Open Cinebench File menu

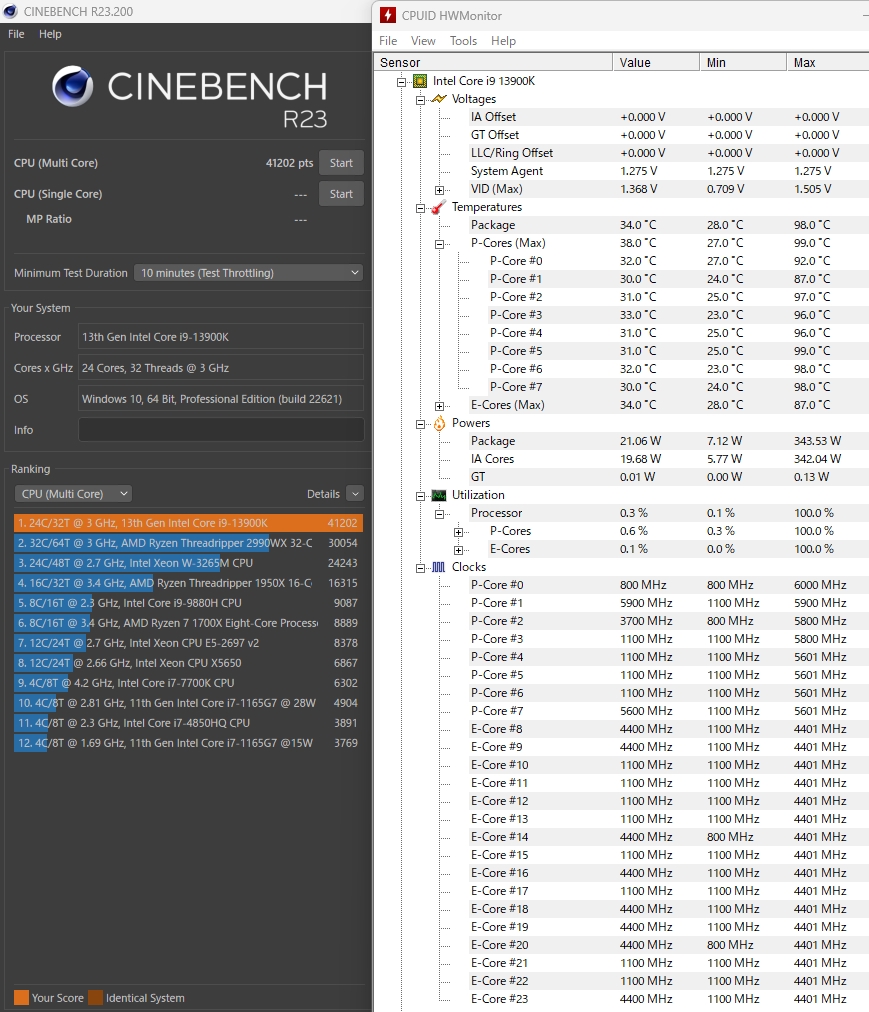16,34
